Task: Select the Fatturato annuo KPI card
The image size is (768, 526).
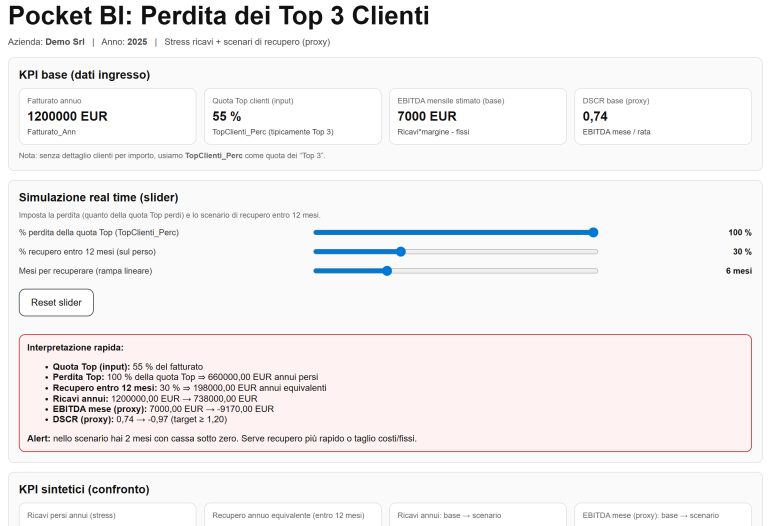Action: [108, 116]
